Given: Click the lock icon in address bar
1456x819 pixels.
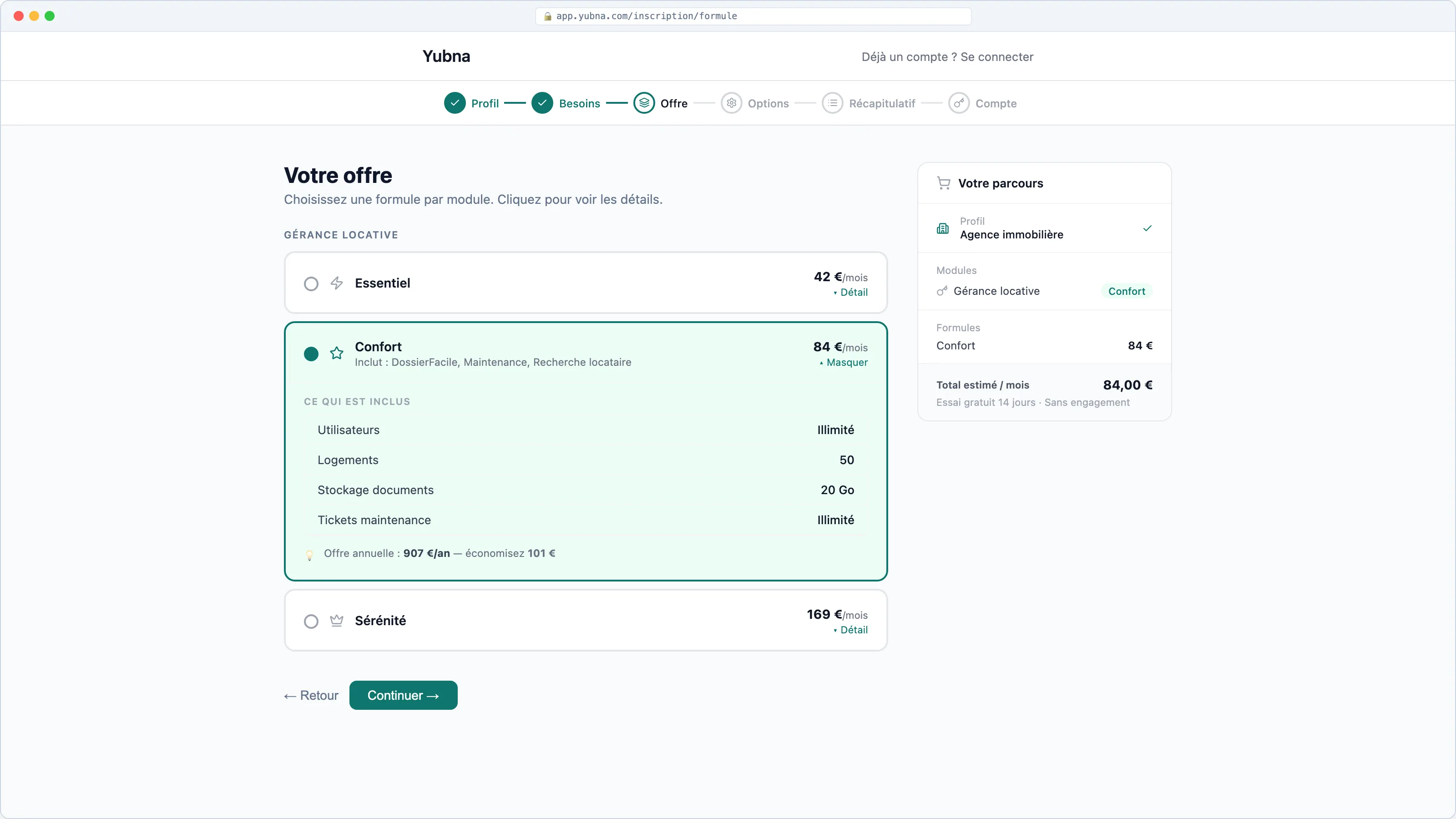Looking at the screenshot, I should (547, 16).
